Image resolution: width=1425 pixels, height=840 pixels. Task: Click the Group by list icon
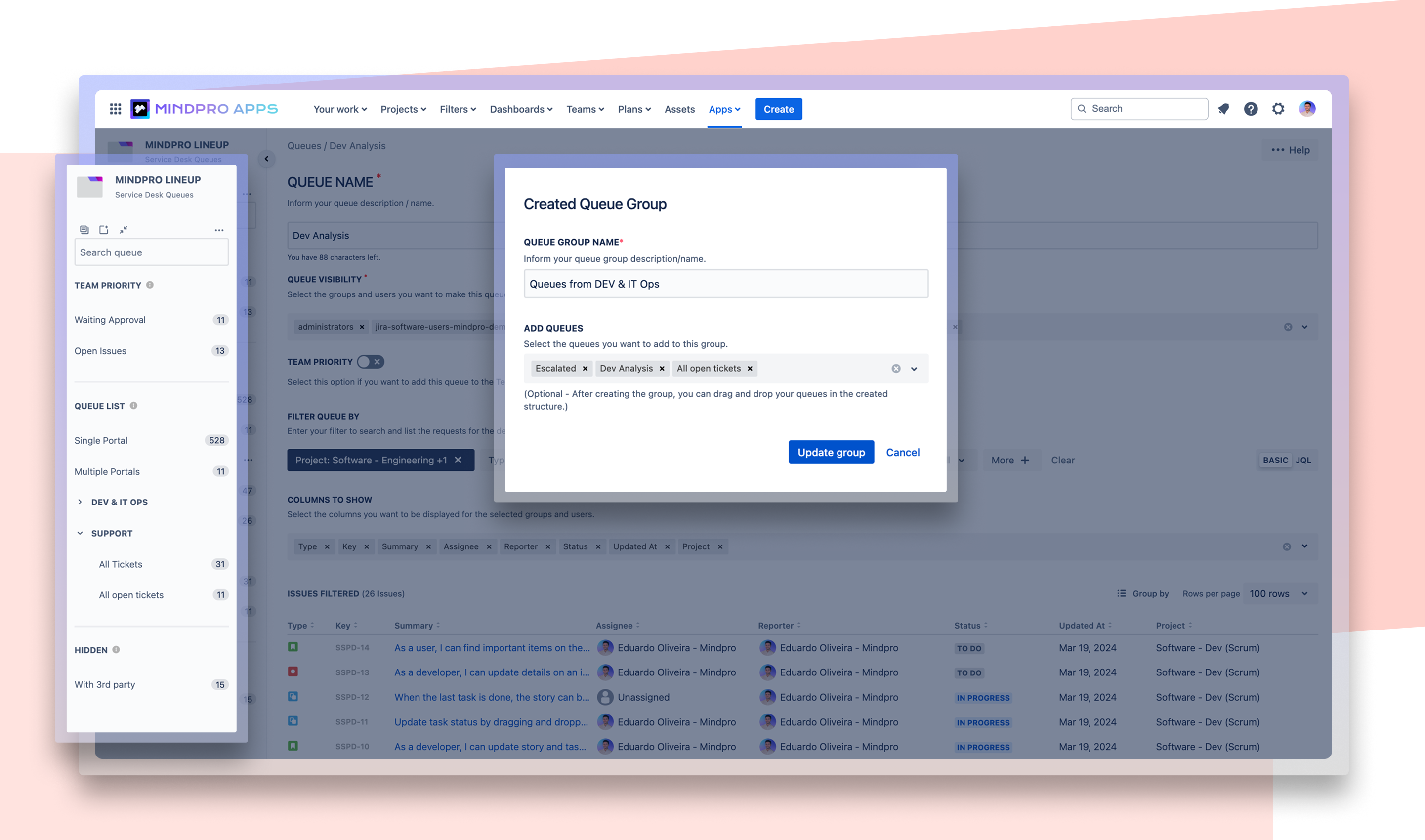[x=1121, y=593]
